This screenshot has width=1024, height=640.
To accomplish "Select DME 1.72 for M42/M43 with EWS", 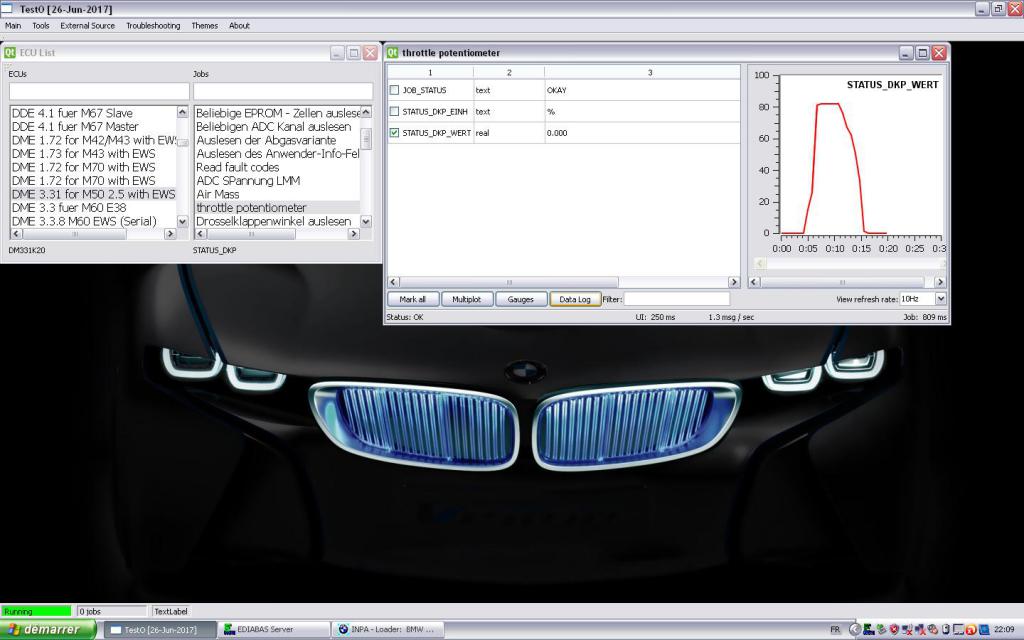I will point(93,140).
